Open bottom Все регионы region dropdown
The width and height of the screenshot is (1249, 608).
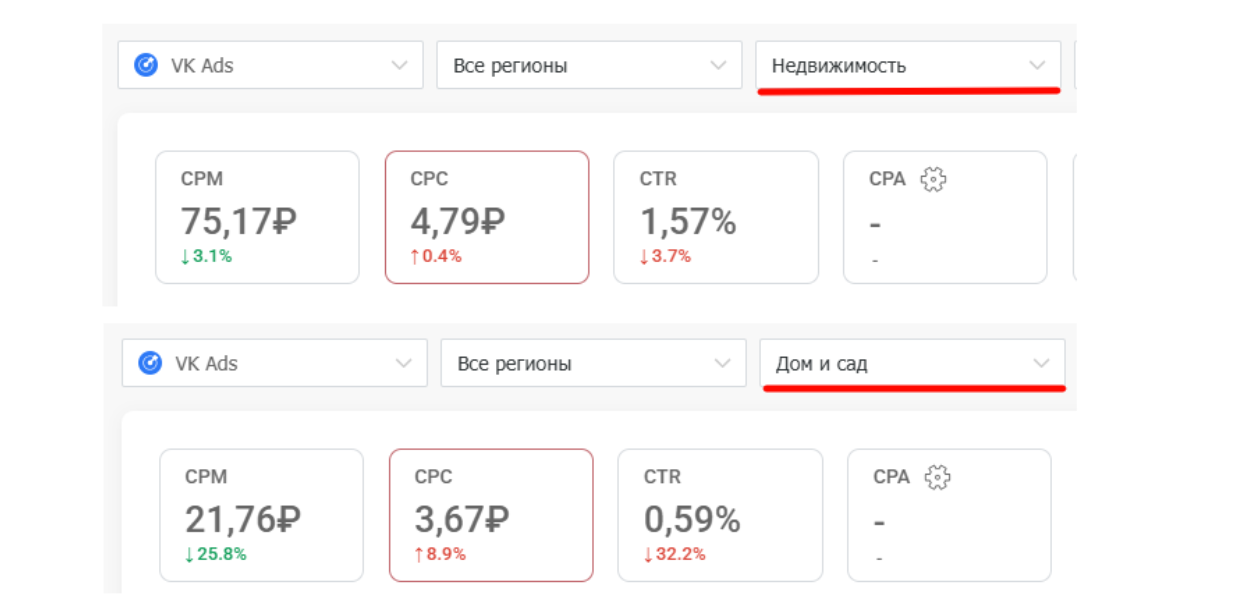(593, 364)
